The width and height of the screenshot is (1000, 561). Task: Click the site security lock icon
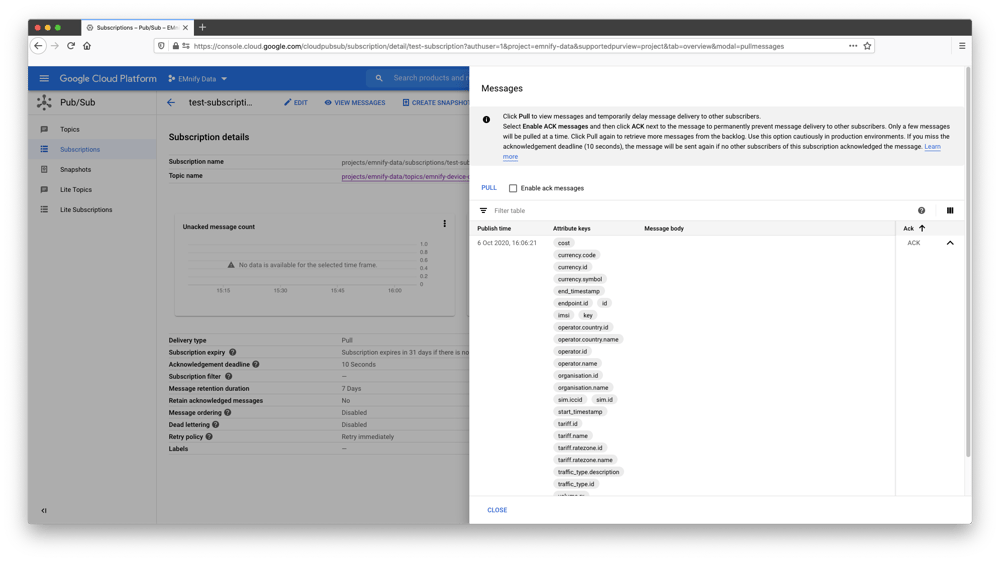coord(175,46)
